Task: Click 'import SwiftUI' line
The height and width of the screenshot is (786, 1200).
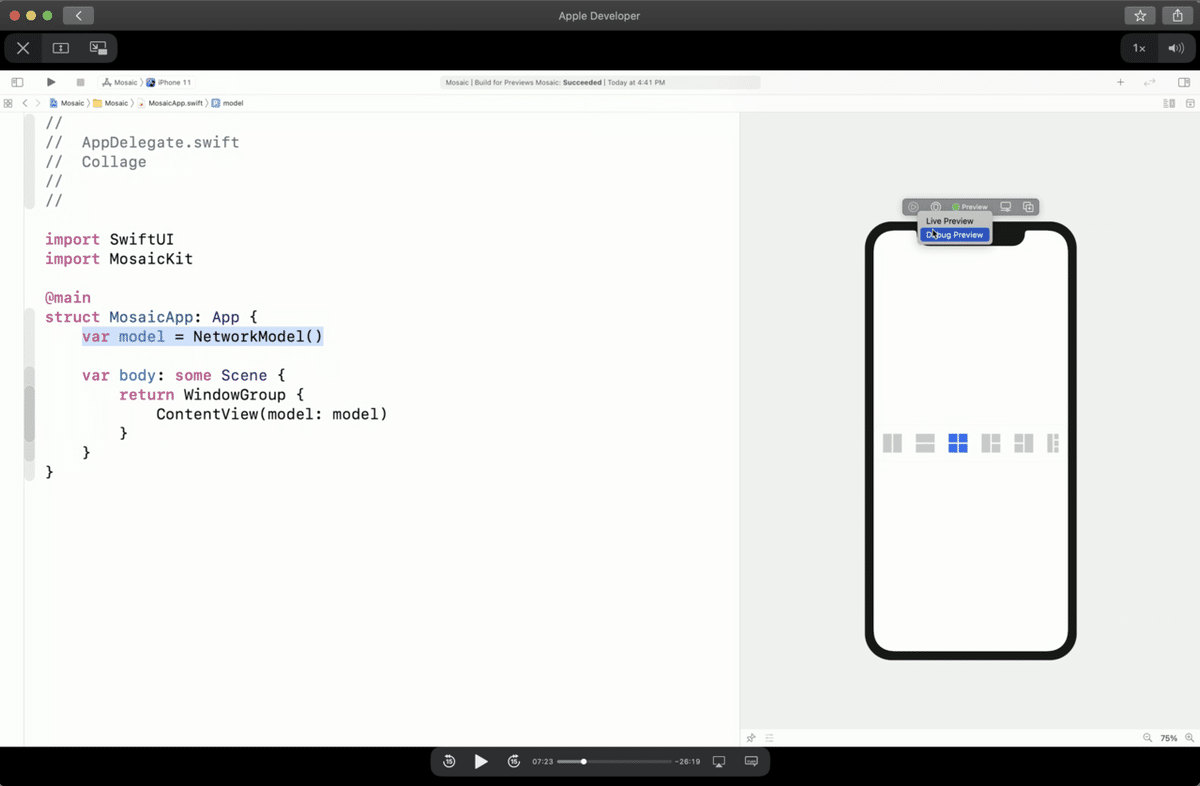Action: tap(110, 240)
